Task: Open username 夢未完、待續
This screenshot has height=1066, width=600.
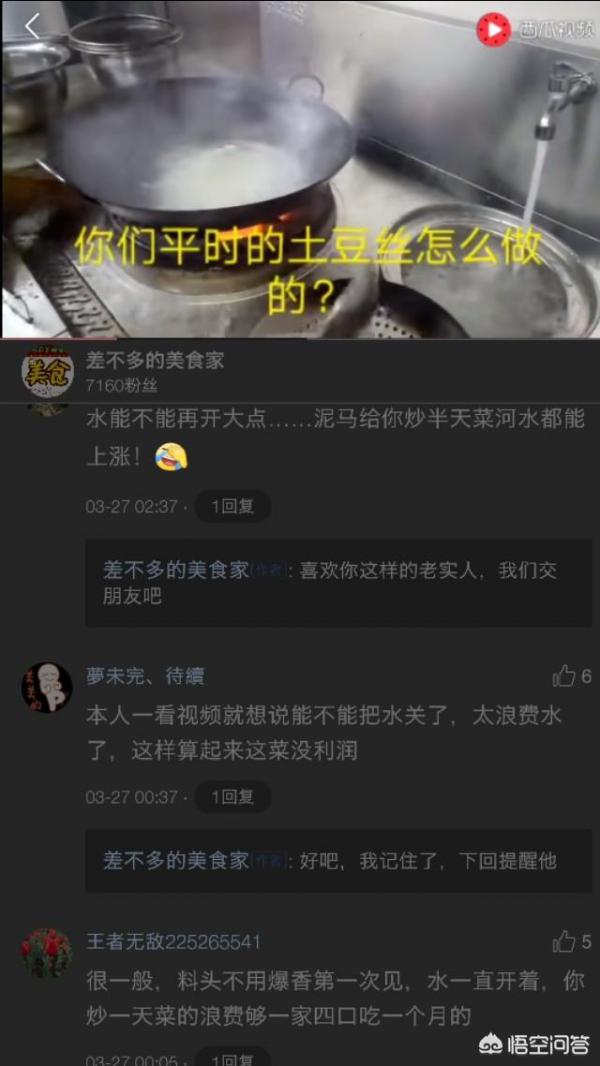Action: pyautogui.click(x=145, y=676)
